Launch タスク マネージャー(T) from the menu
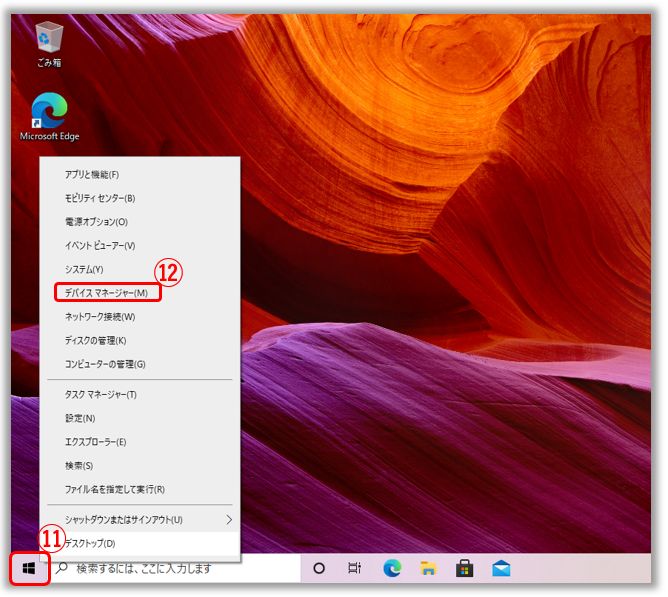Image resolution: width=668 pixels, height=597 pixels. (140, 395)
